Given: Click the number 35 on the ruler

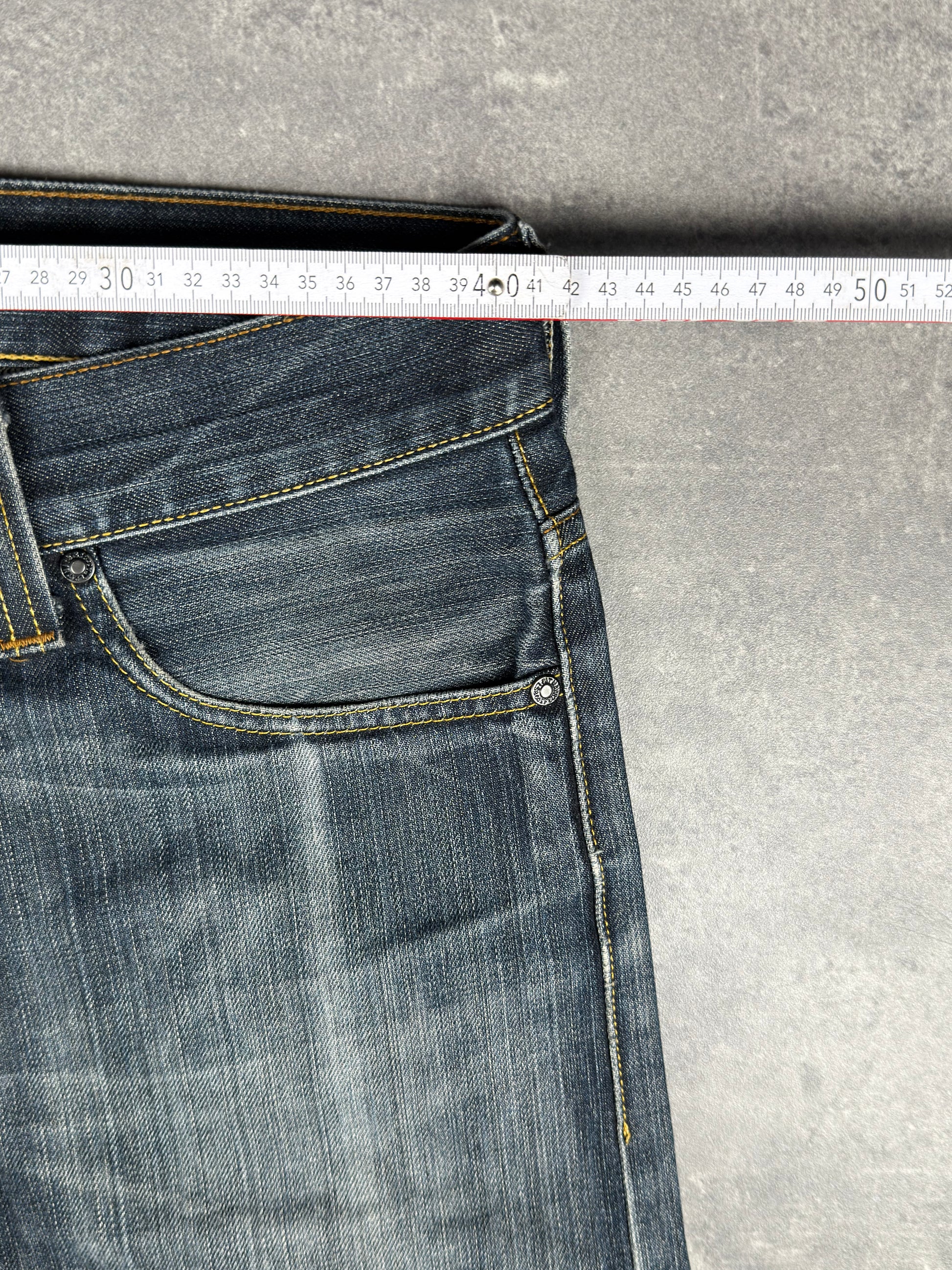Looking at the screenshot, I should [307, 282].
